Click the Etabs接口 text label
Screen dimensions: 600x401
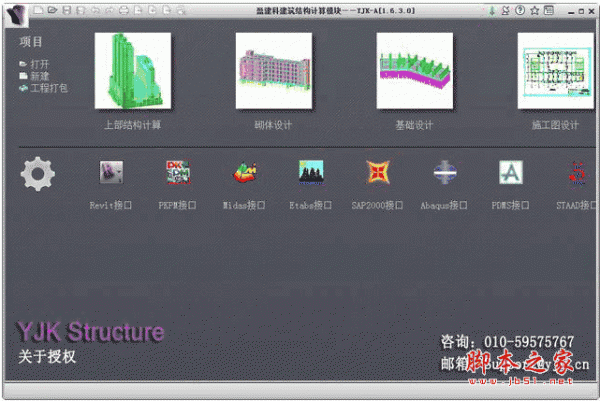point(311,205)
